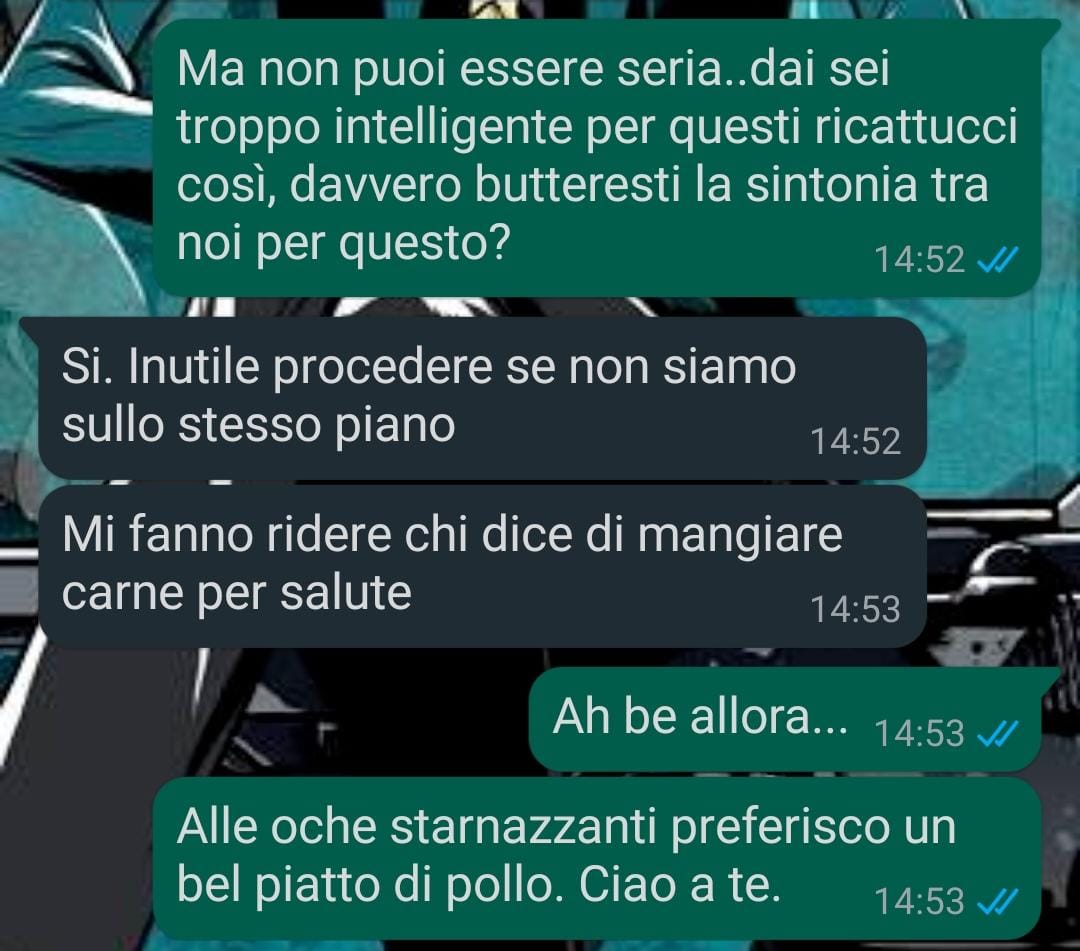
Task: Click the text 'noi per questo?'
Action: 343,243
